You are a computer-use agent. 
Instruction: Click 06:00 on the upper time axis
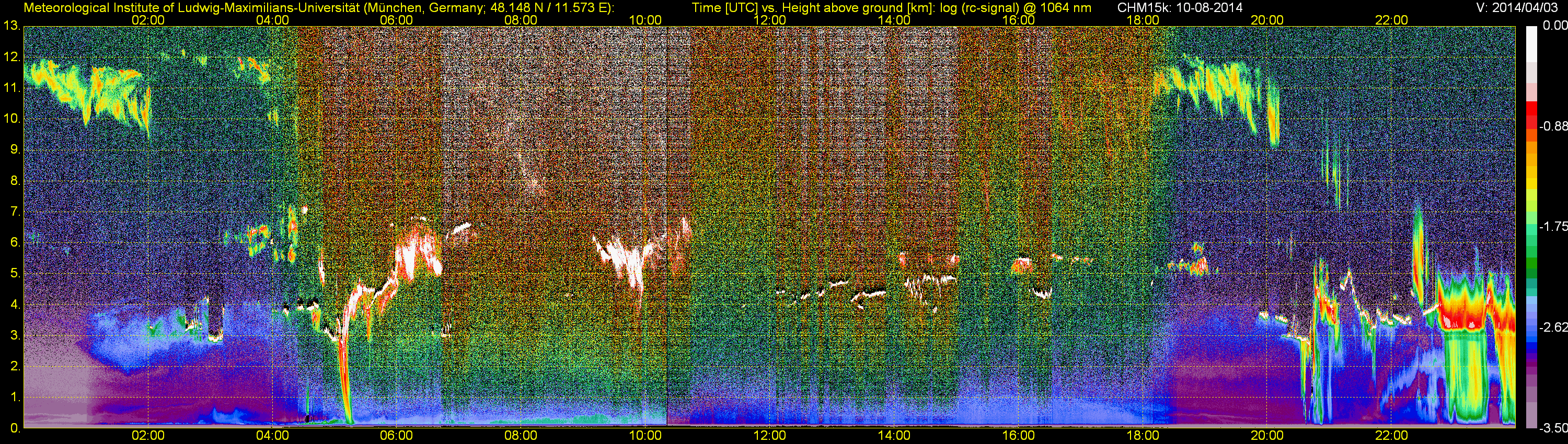[396, 20]
